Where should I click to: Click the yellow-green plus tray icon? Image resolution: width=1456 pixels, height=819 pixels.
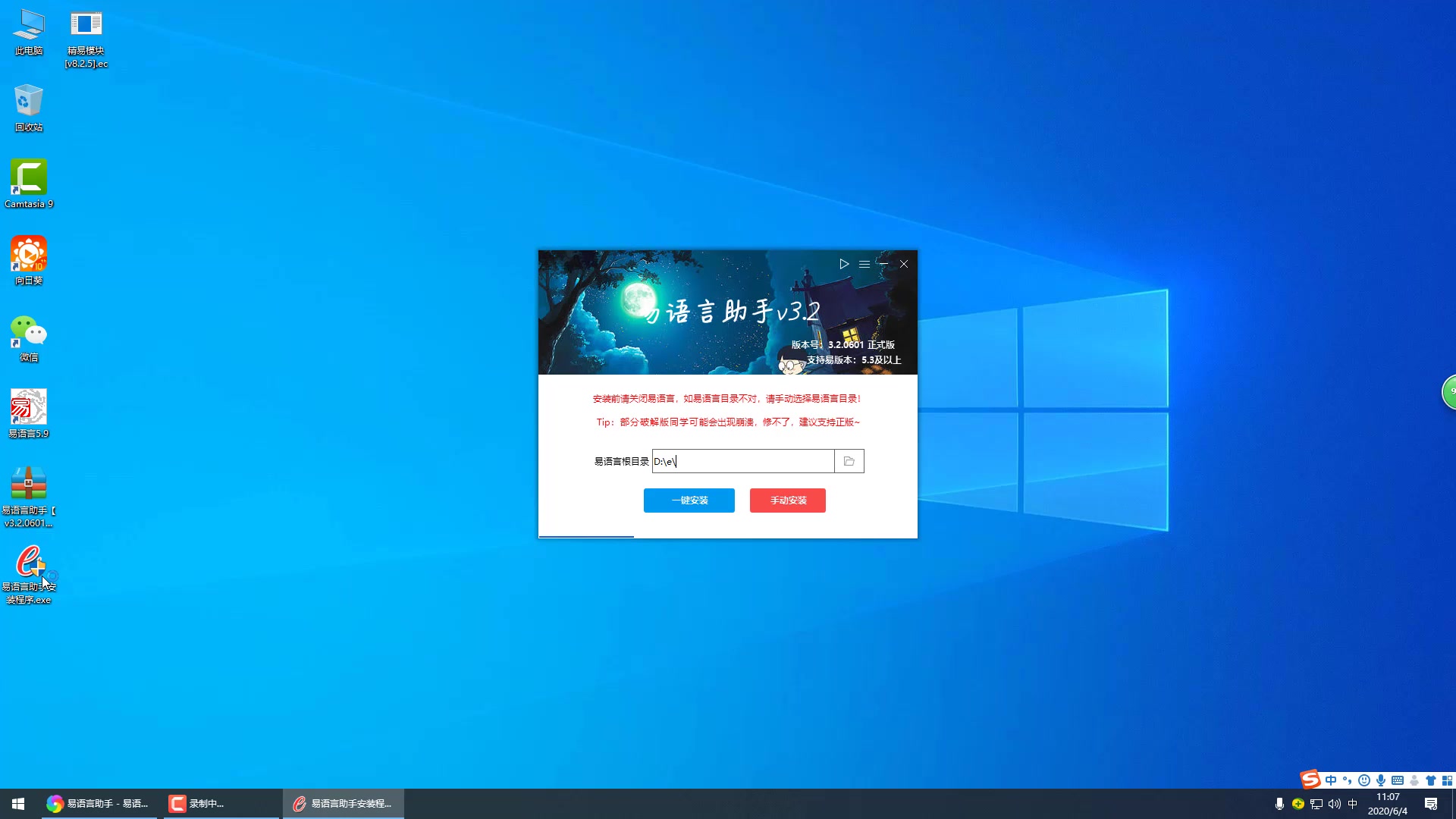click(1298, 804)
